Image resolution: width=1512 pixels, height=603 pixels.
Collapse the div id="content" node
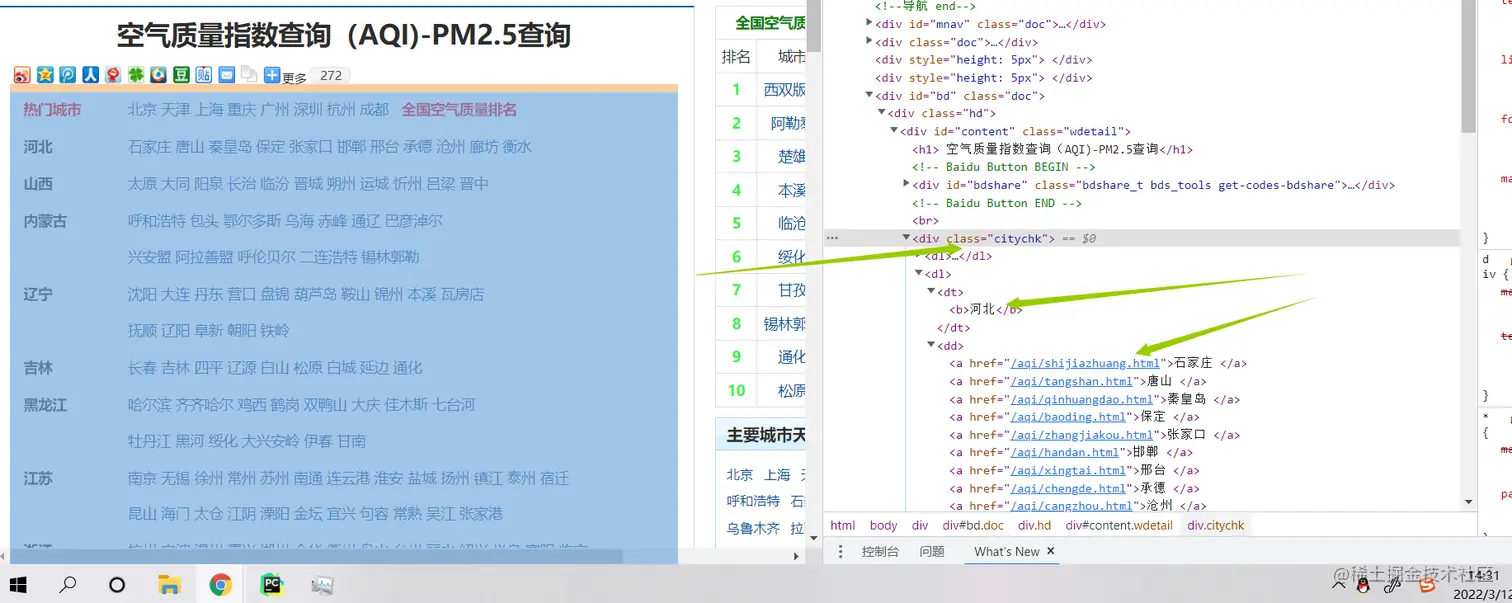pyautogui.click(x=894, y=131)
